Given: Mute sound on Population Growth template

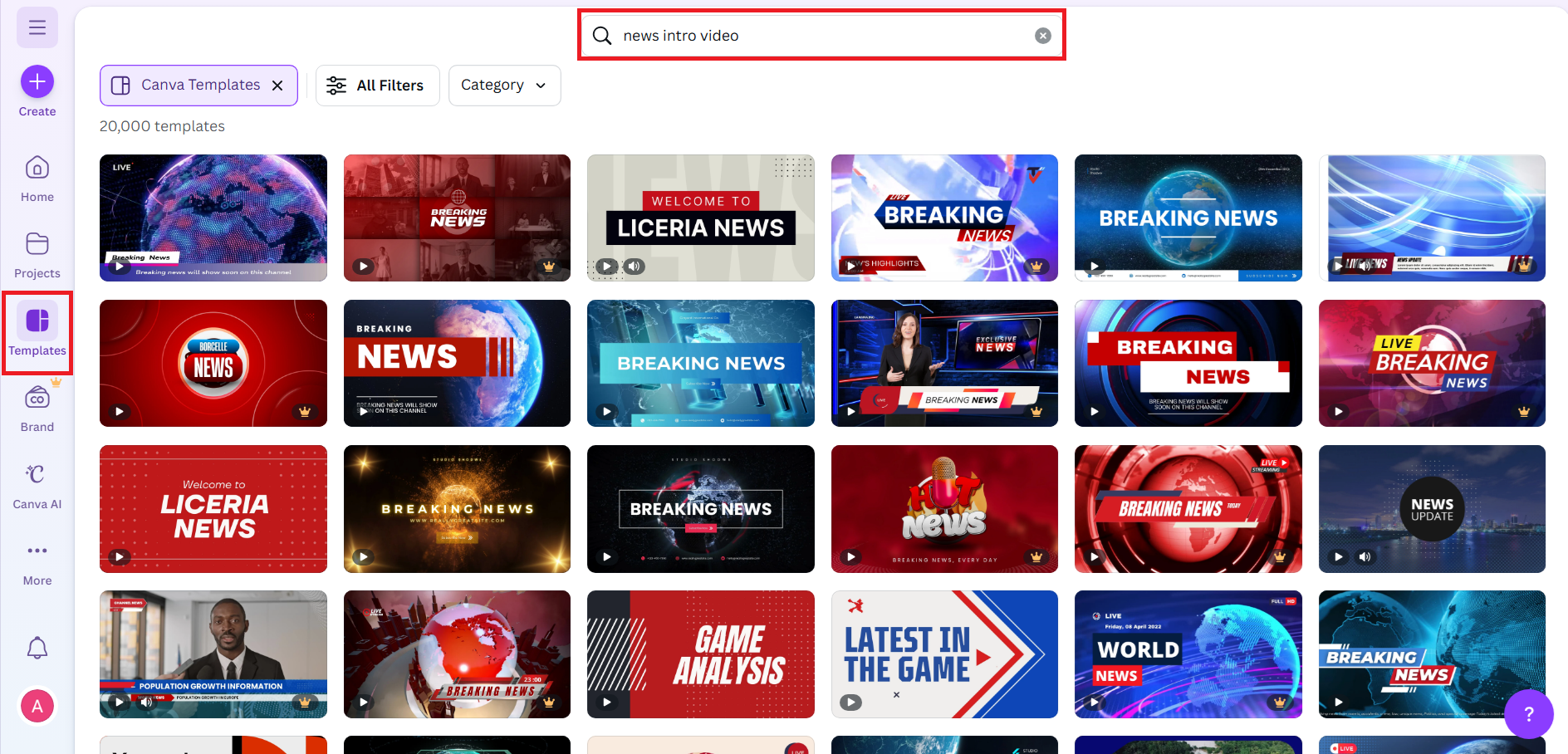Looking at the screenshot, I should (x=146, y=703).
